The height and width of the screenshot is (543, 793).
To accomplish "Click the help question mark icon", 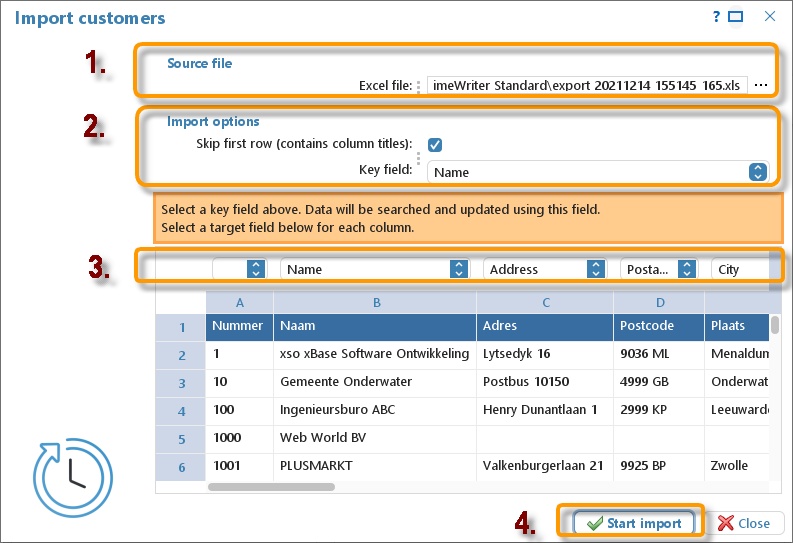I will (x=716, y=17).
